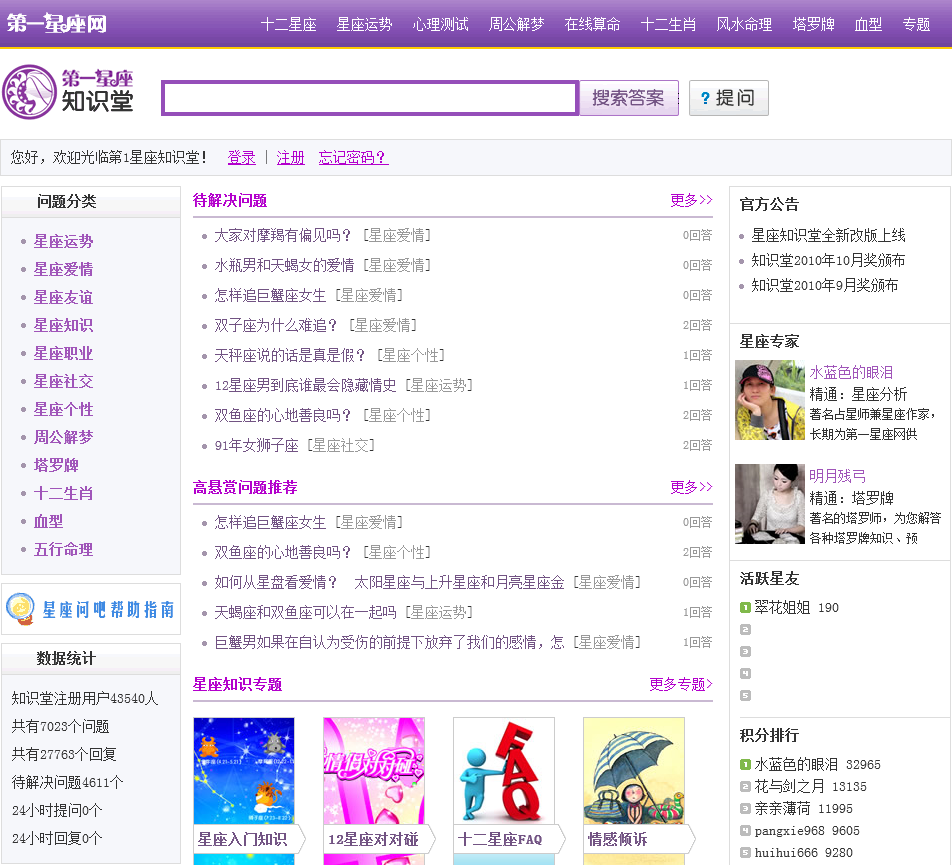The image size is (952, 865).
Task: Select category 星座职业
Action: [x=63, y=353]
